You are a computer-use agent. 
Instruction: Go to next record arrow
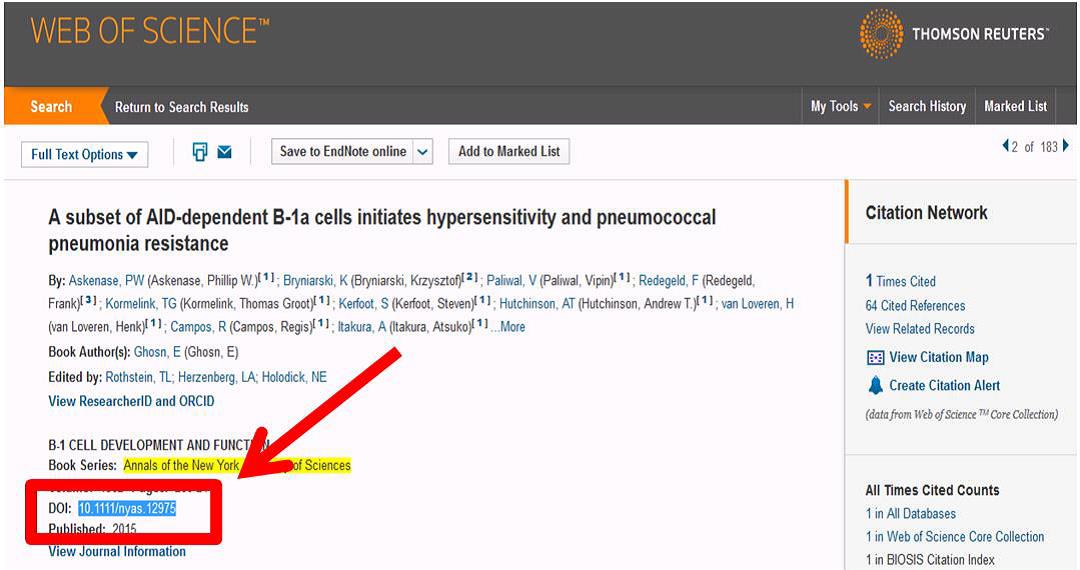pos(1066,146)
